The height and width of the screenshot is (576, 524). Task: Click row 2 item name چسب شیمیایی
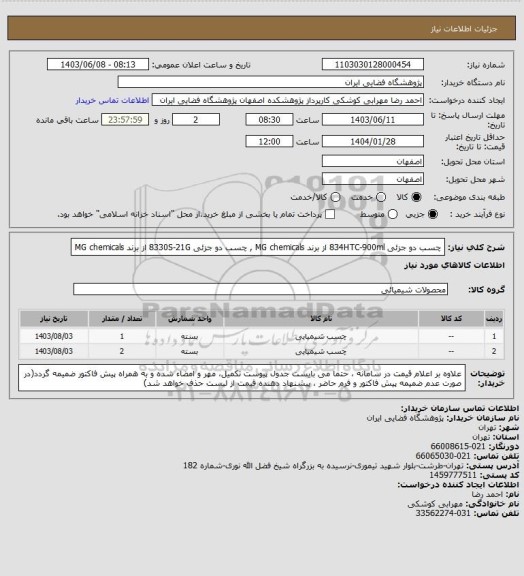(321, 352)
